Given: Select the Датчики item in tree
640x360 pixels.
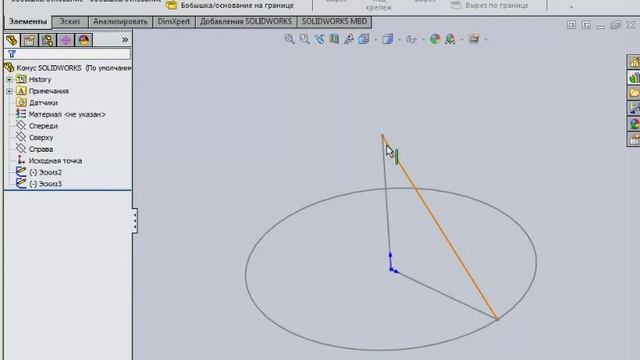Looking at the screenshot, I should coord(37,103).
